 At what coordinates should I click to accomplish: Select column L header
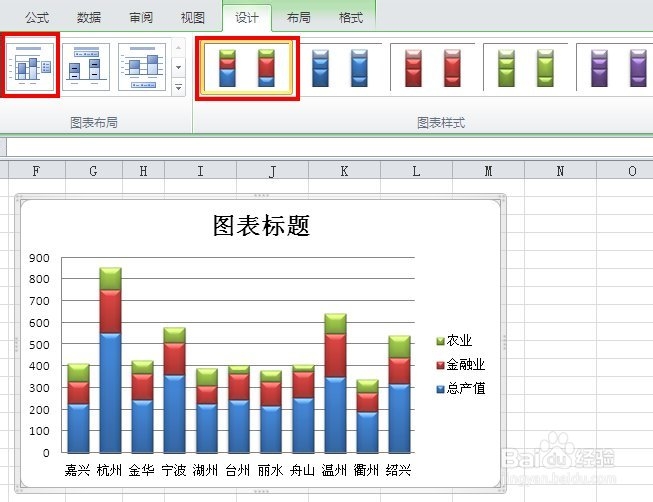pyautogui.click(x=416, y=171)
